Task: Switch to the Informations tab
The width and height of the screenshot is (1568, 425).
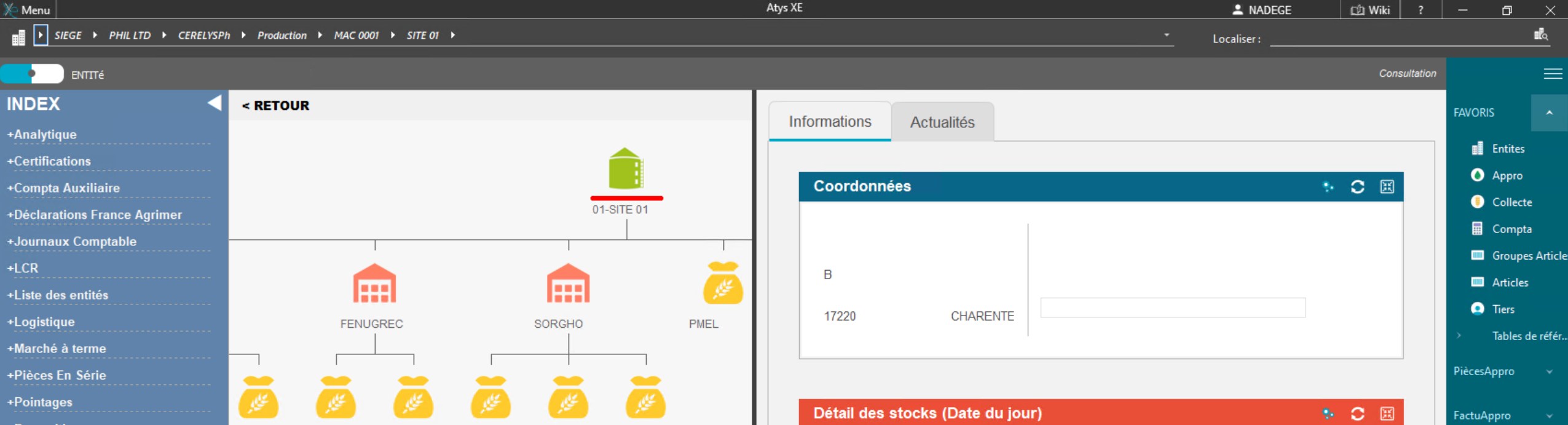Action: (830, 122)
